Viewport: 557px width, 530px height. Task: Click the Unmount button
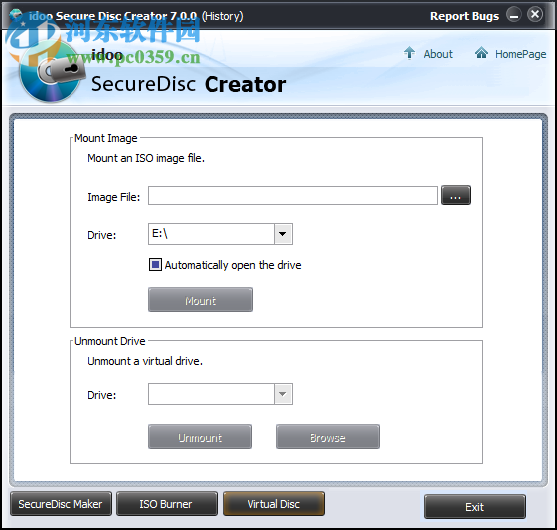tap(200, 437)
